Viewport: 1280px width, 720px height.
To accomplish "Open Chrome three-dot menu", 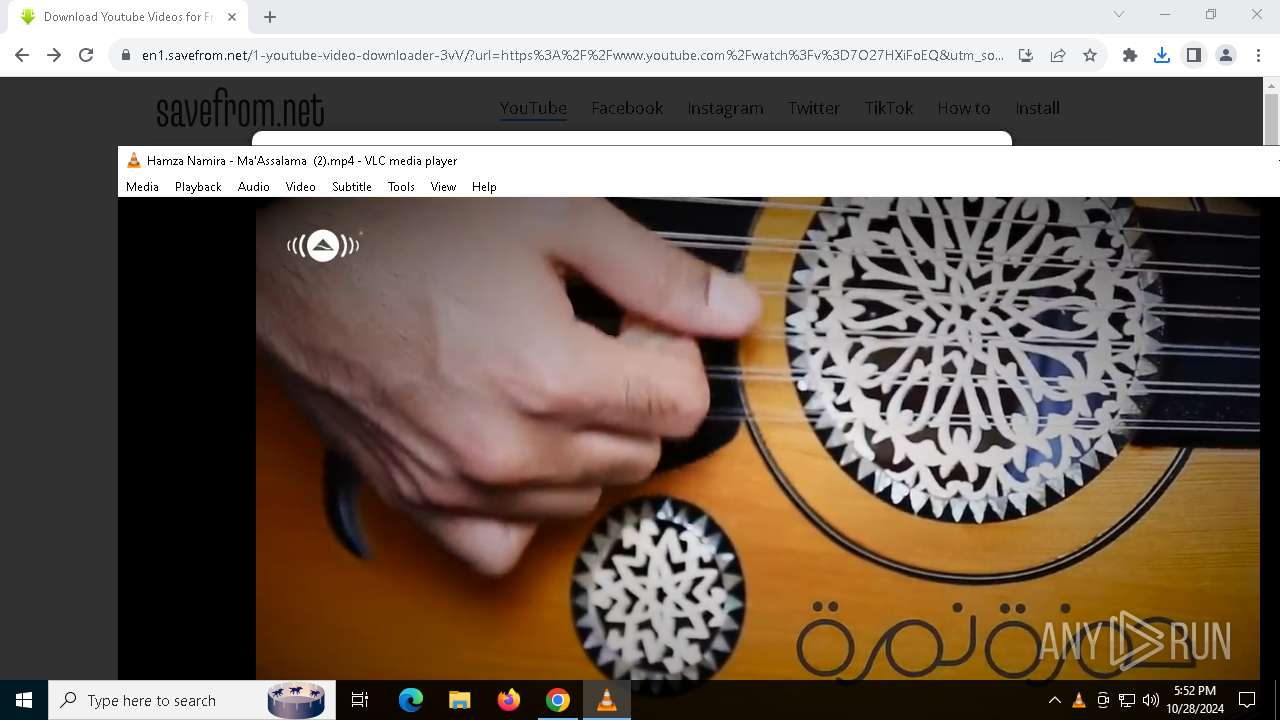I will pyautogui.click(x=1258, y=56).
